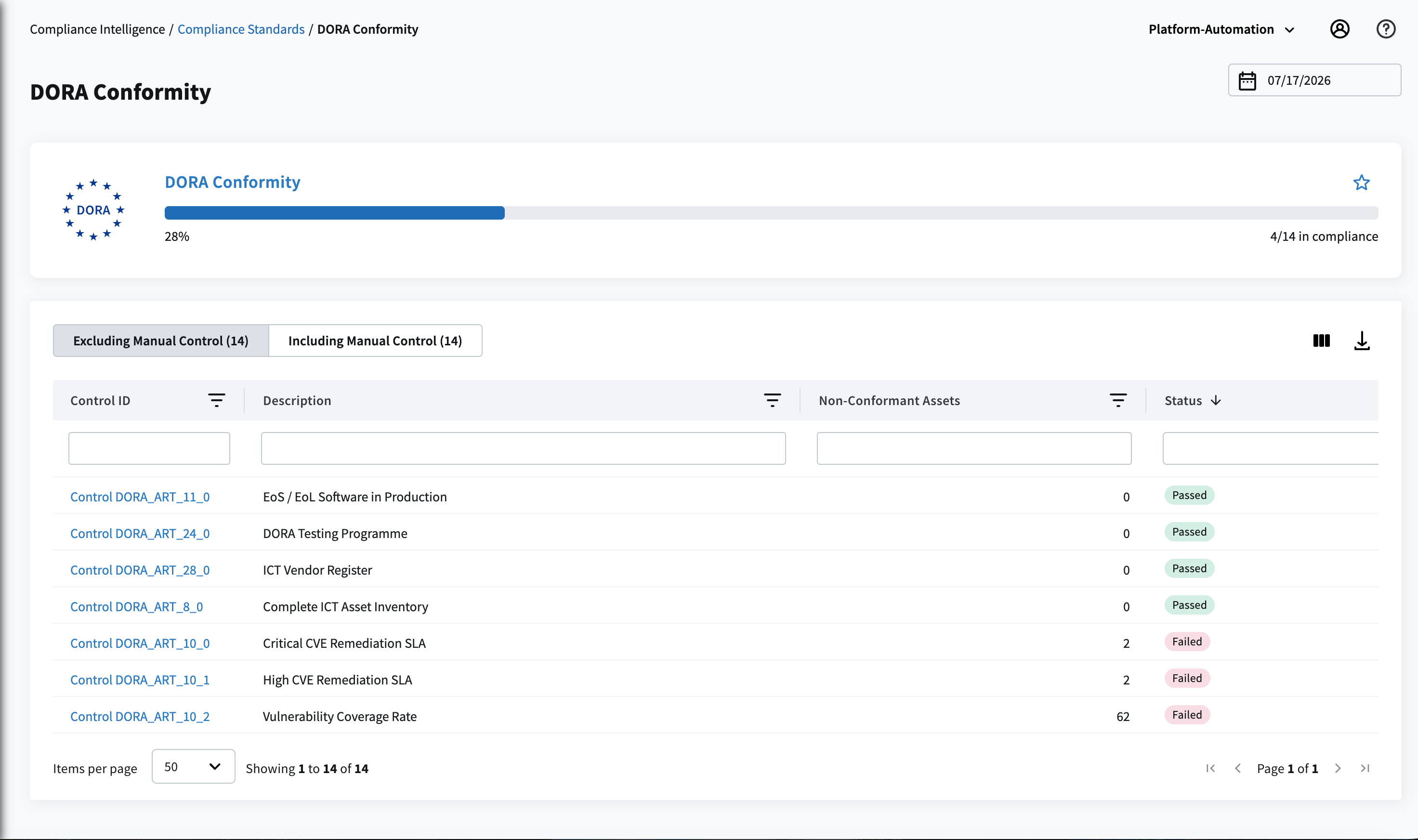Select the Excluding Manual Control (14) tab
The image size is (1418, 840).
click(161, 341)
